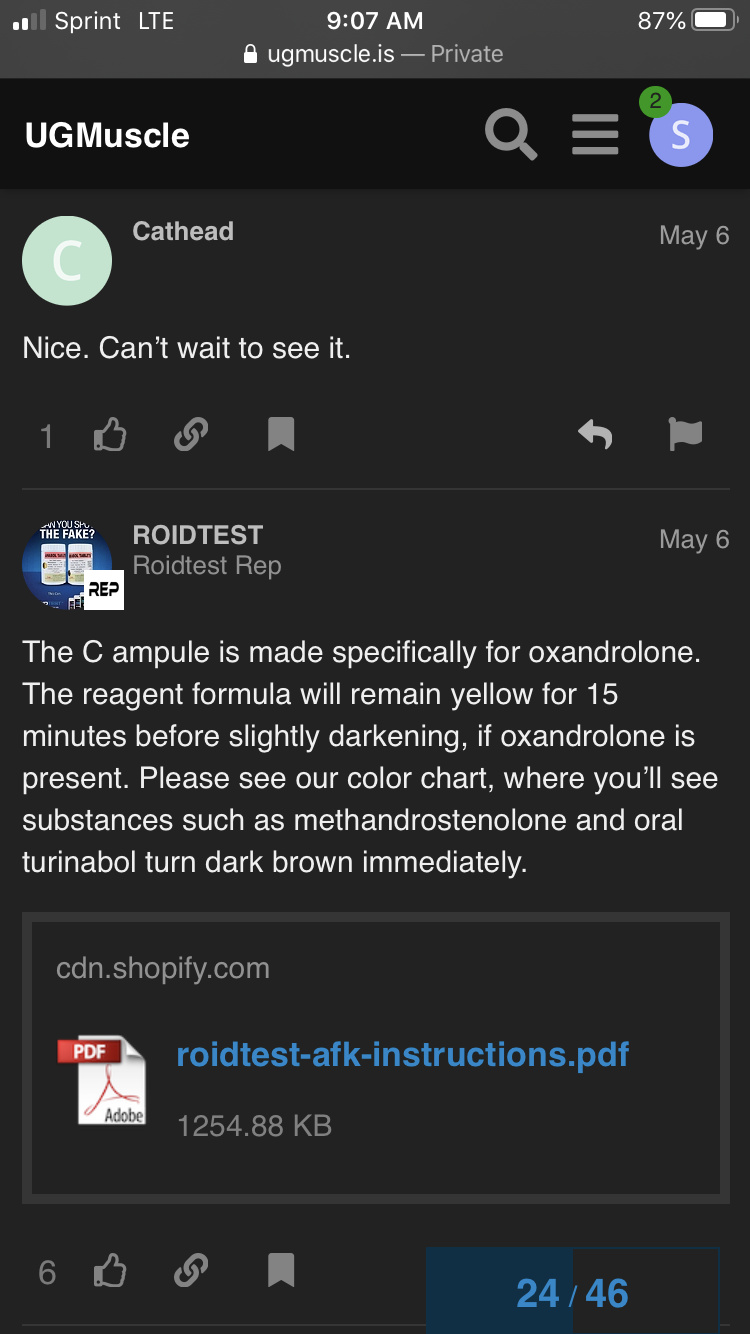Reply to Cathead's post

pos(595,435)
